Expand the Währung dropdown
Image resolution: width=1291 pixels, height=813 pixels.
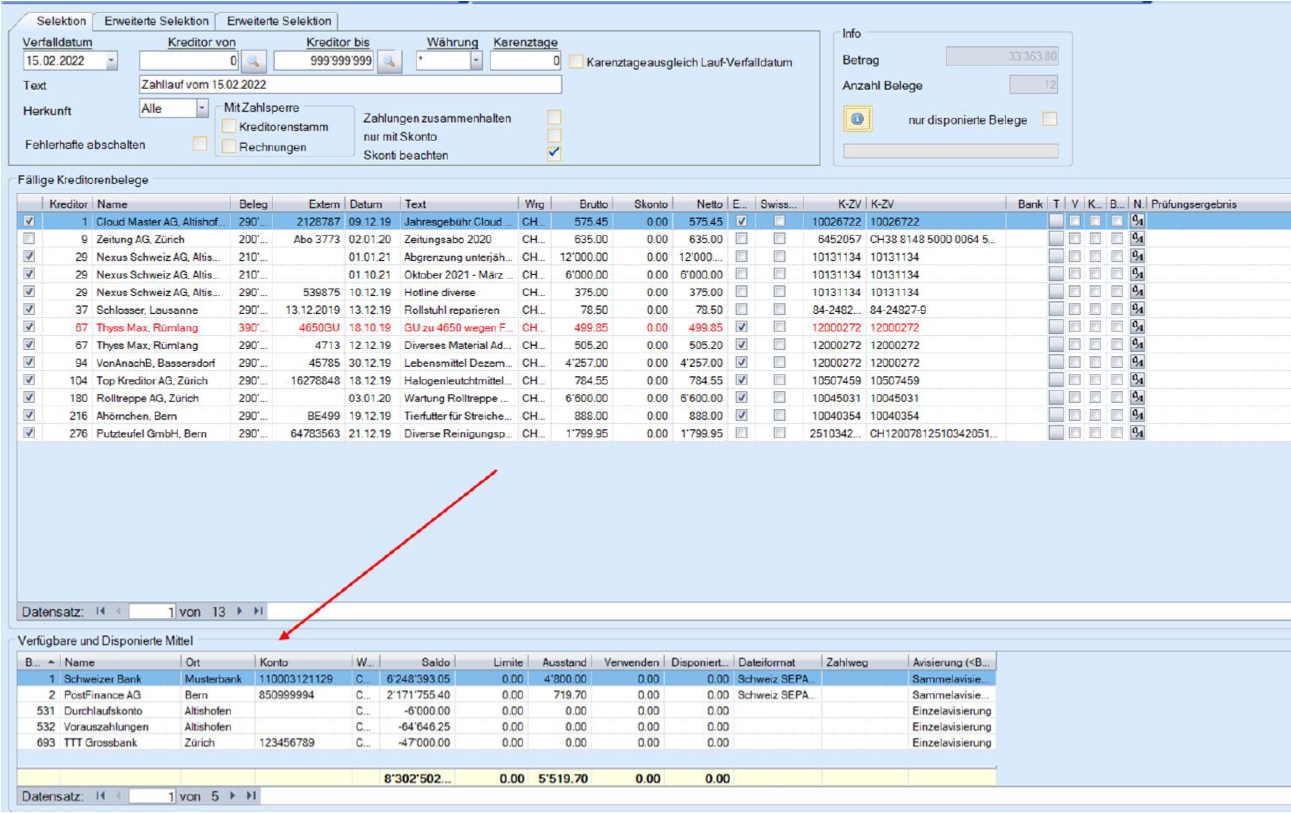pos(476,62)
